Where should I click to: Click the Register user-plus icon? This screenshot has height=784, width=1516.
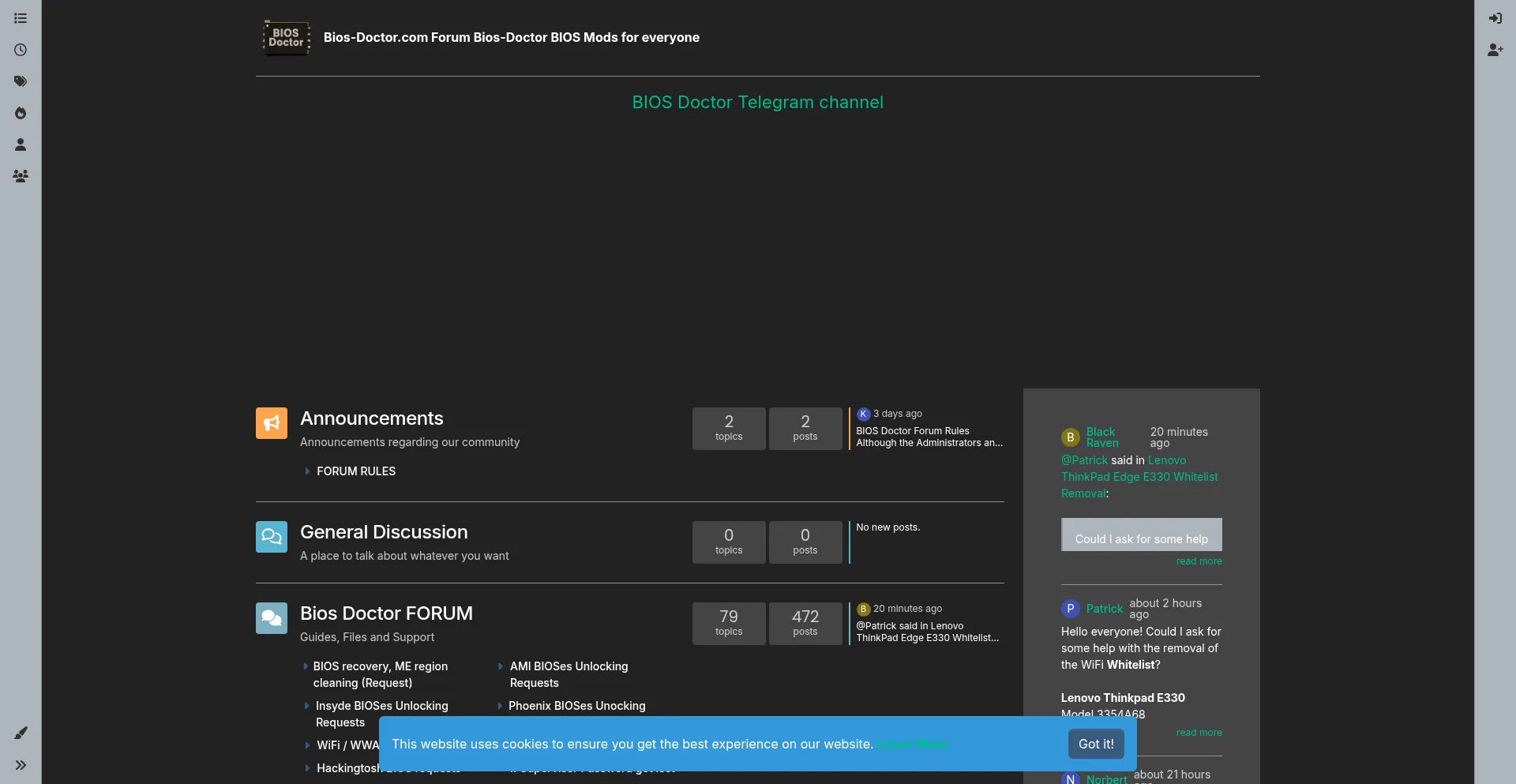pyautogui.click(x=1495, y=50)
